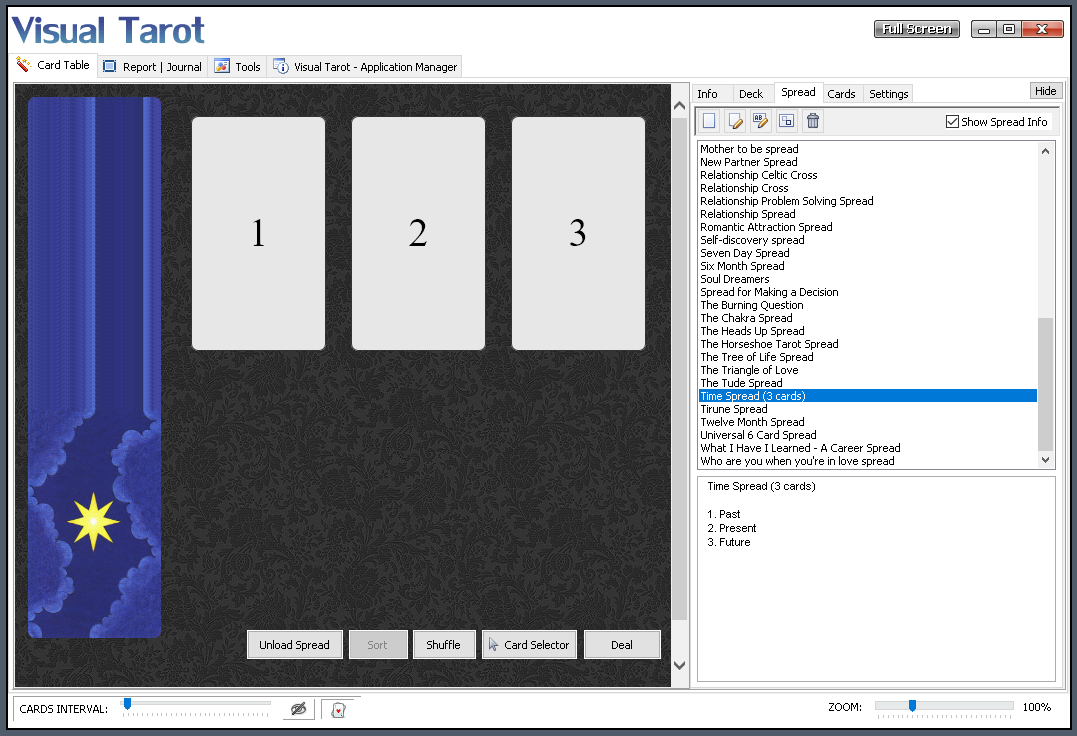
Task: Click the blue tarot deck stack
Action: point(95,367)
